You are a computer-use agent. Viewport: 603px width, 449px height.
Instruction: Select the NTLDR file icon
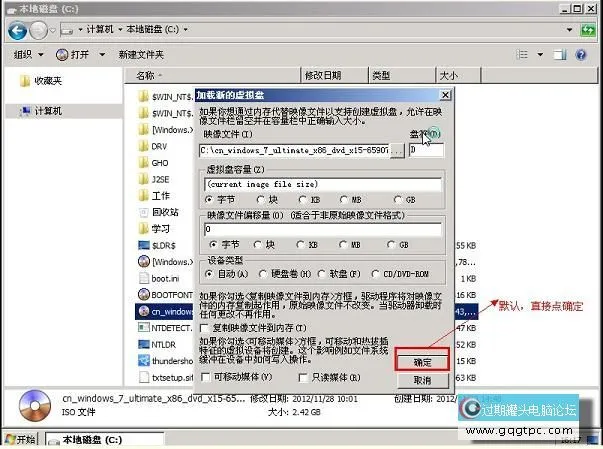pyautogui.click(x=143, y=344)
